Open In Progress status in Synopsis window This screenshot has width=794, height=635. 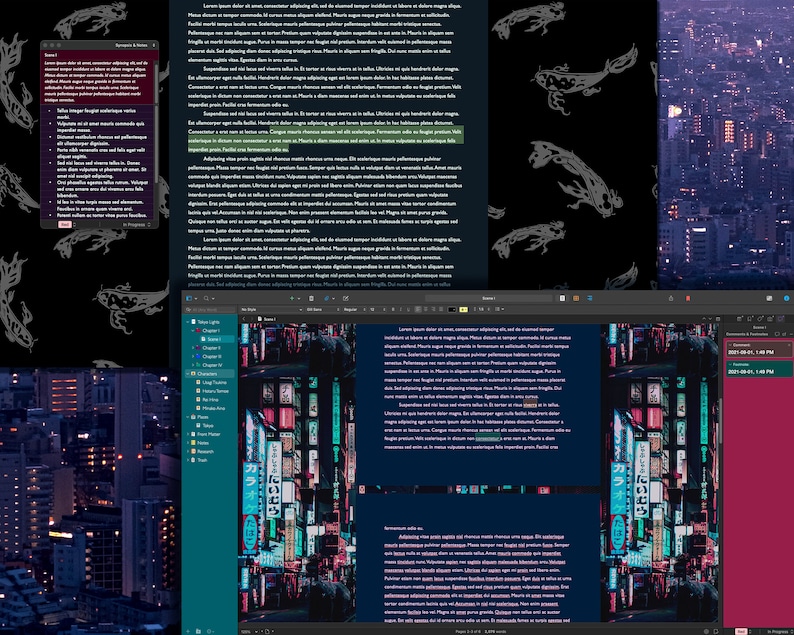tap(136, 224)
